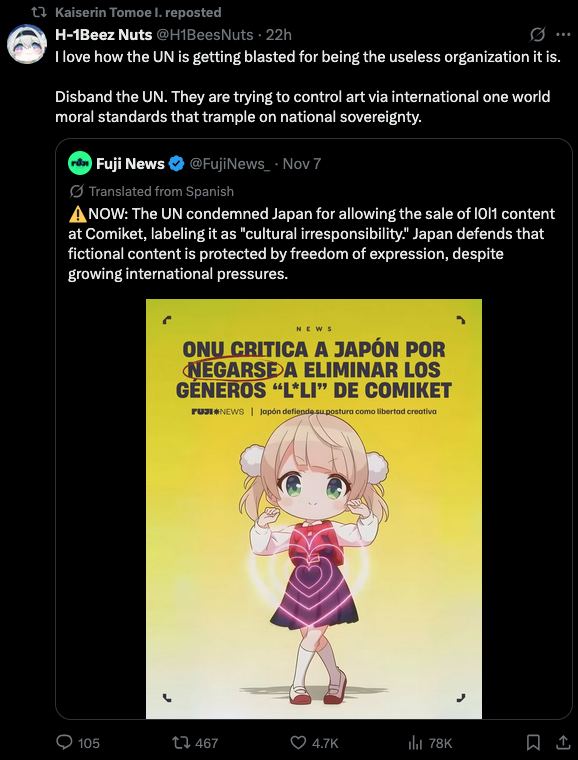Share the post with the upload arrow icon
This screenshot has width=578, height=760.
click(562, 742)
